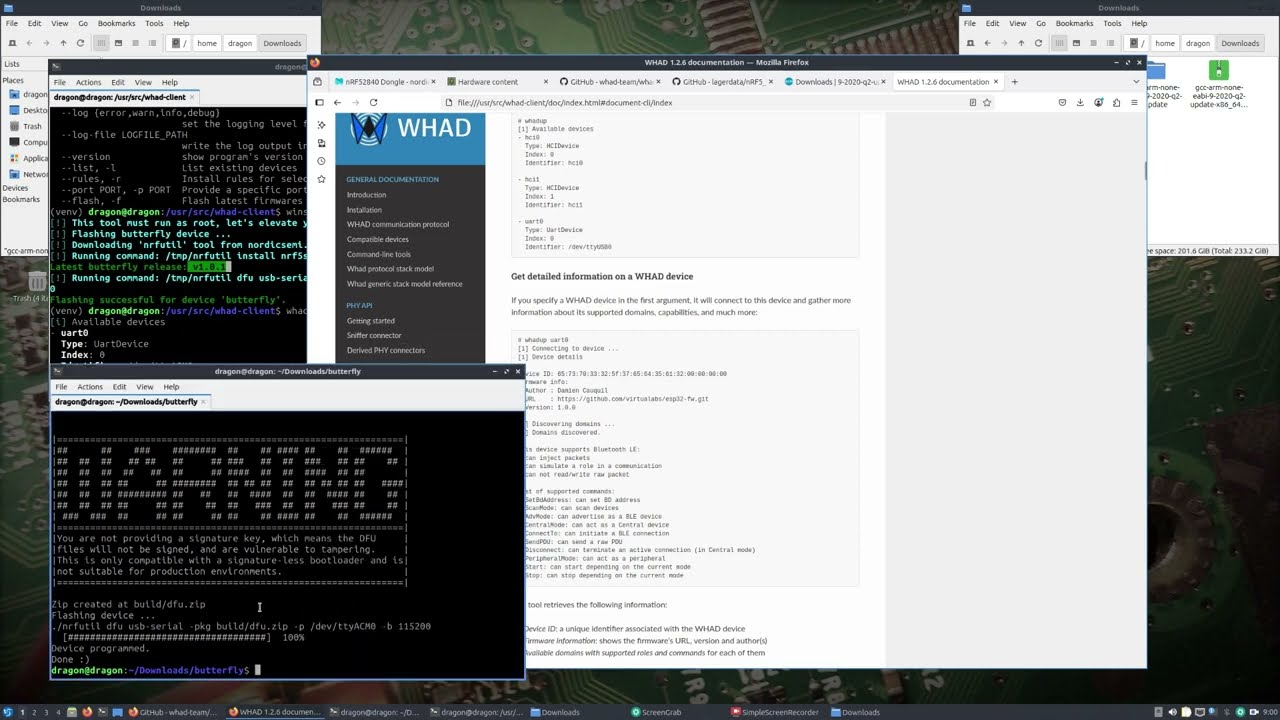Open Firefox launcher in bottom panel
Image resolution: width=1280 pixels, height=720 pixels.
[x=87, y=712]
